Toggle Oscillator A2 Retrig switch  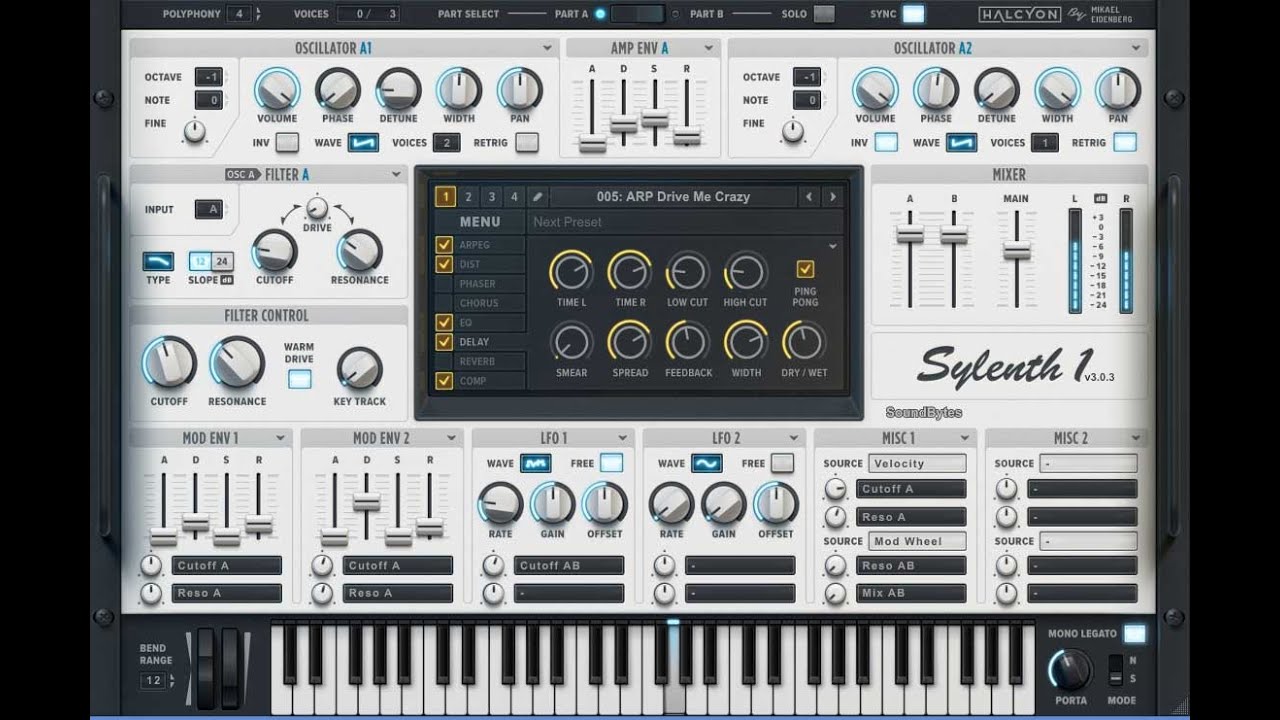tap(1125, 143)
